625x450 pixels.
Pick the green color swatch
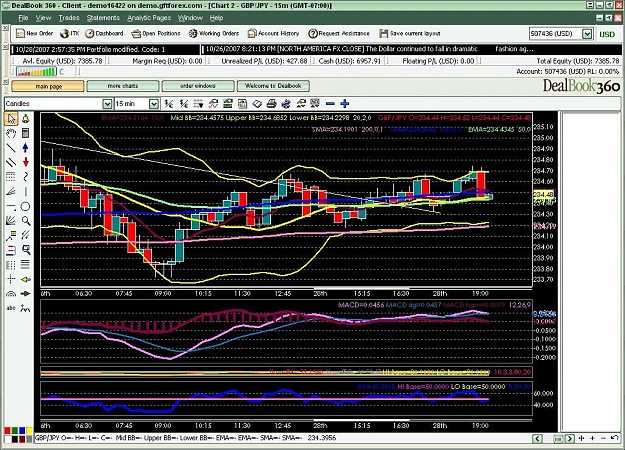15,431
